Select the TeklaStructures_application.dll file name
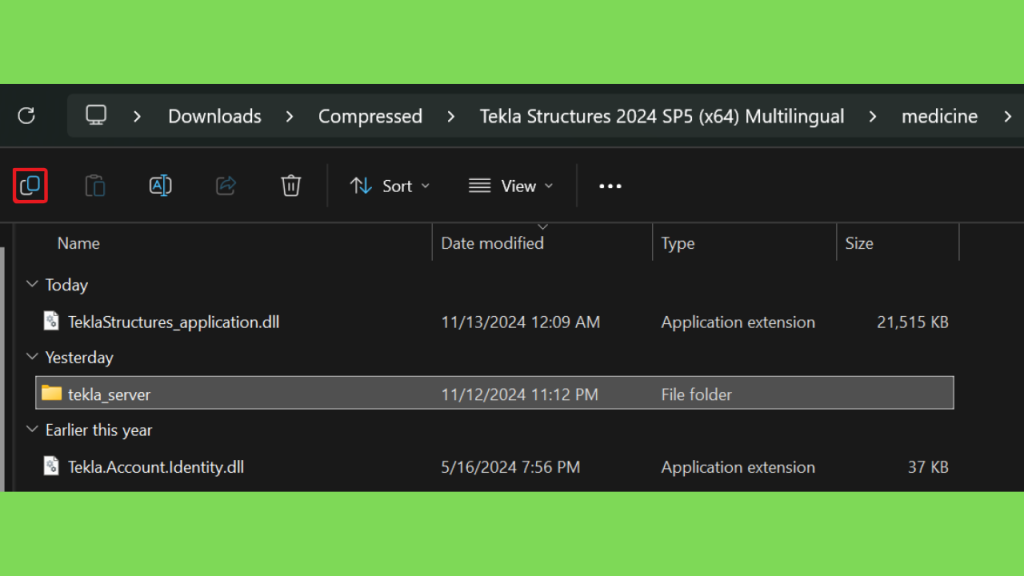This screenshot has width=1024, height=576. (x=174, y=322)
